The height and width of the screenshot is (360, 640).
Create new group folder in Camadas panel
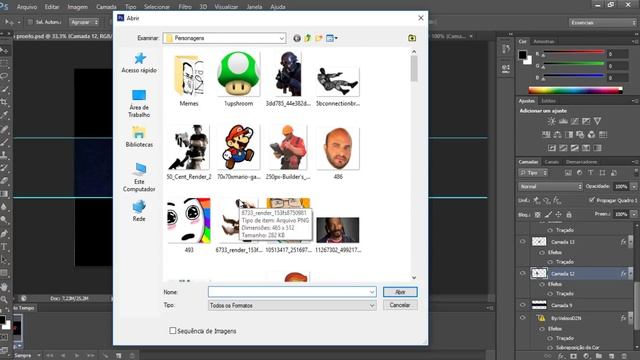pyautogui.click(x=598, y=356)
